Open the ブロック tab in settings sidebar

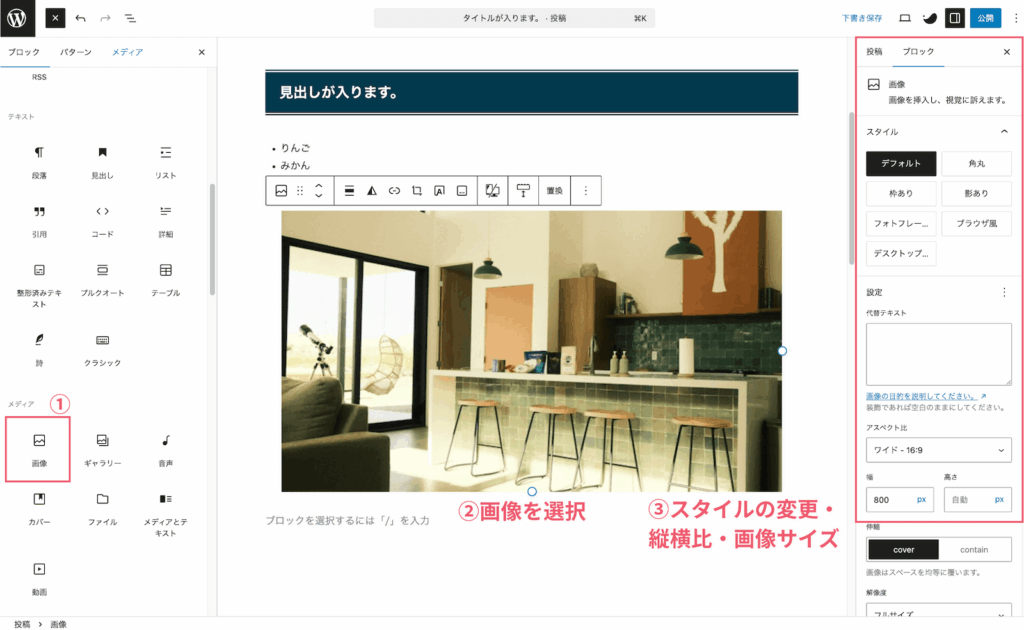pos(918,52)
